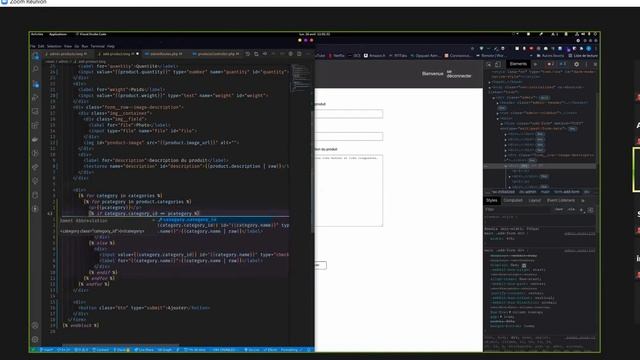This screenshot has height=360, width=640.
Task: Open the Run and Debug view
Action: click(36, 98)
